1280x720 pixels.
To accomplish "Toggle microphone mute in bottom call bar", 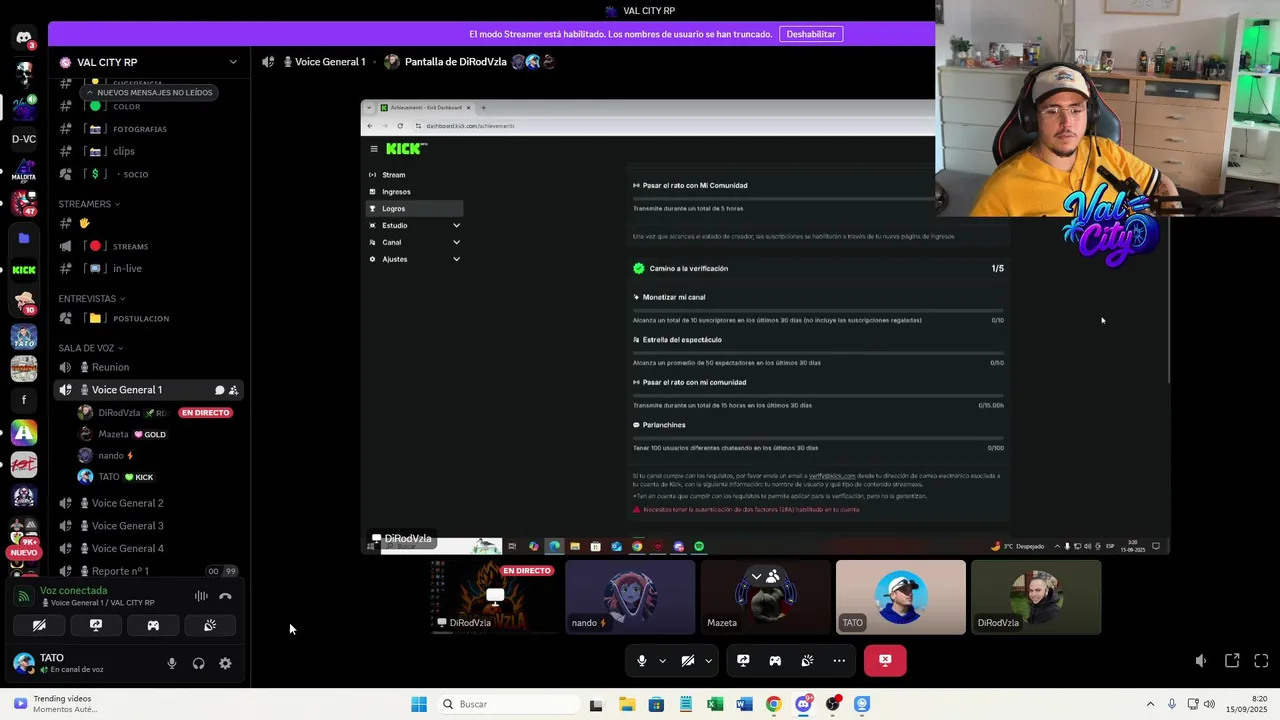I will coord(642,660).
